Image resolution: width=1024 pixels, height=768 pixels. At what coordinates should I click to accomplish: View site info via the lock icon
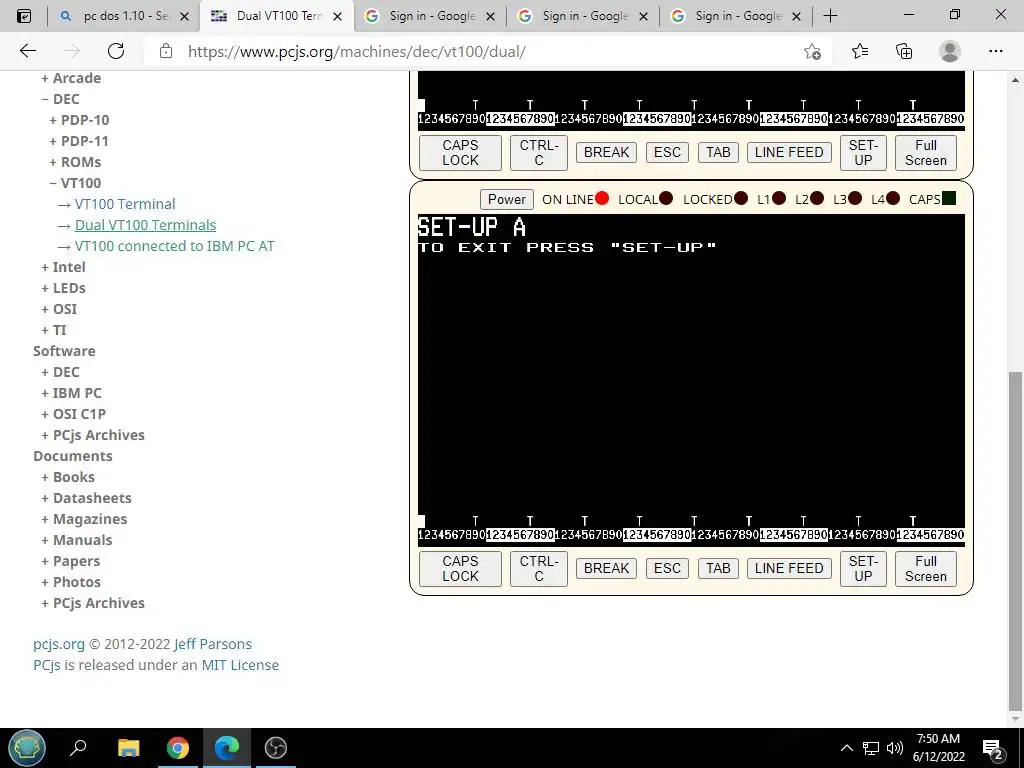tap(166, 51)
